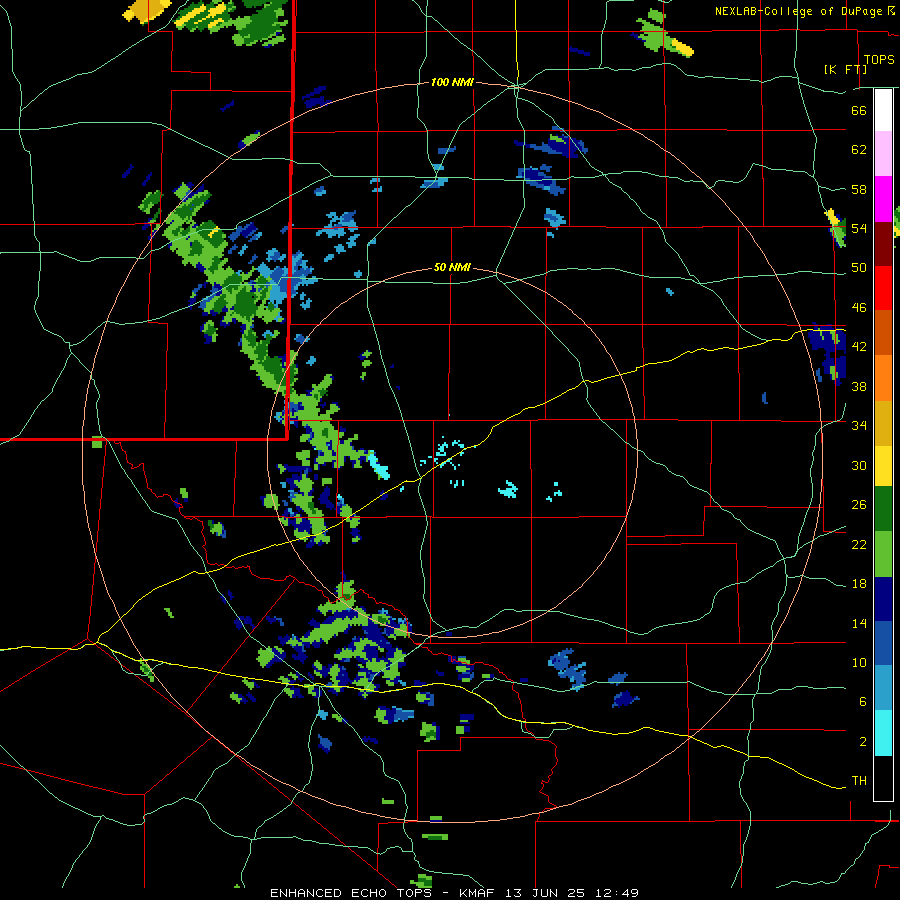Click the legend value 66
900x900 pixels.
(x=859, y=110)
